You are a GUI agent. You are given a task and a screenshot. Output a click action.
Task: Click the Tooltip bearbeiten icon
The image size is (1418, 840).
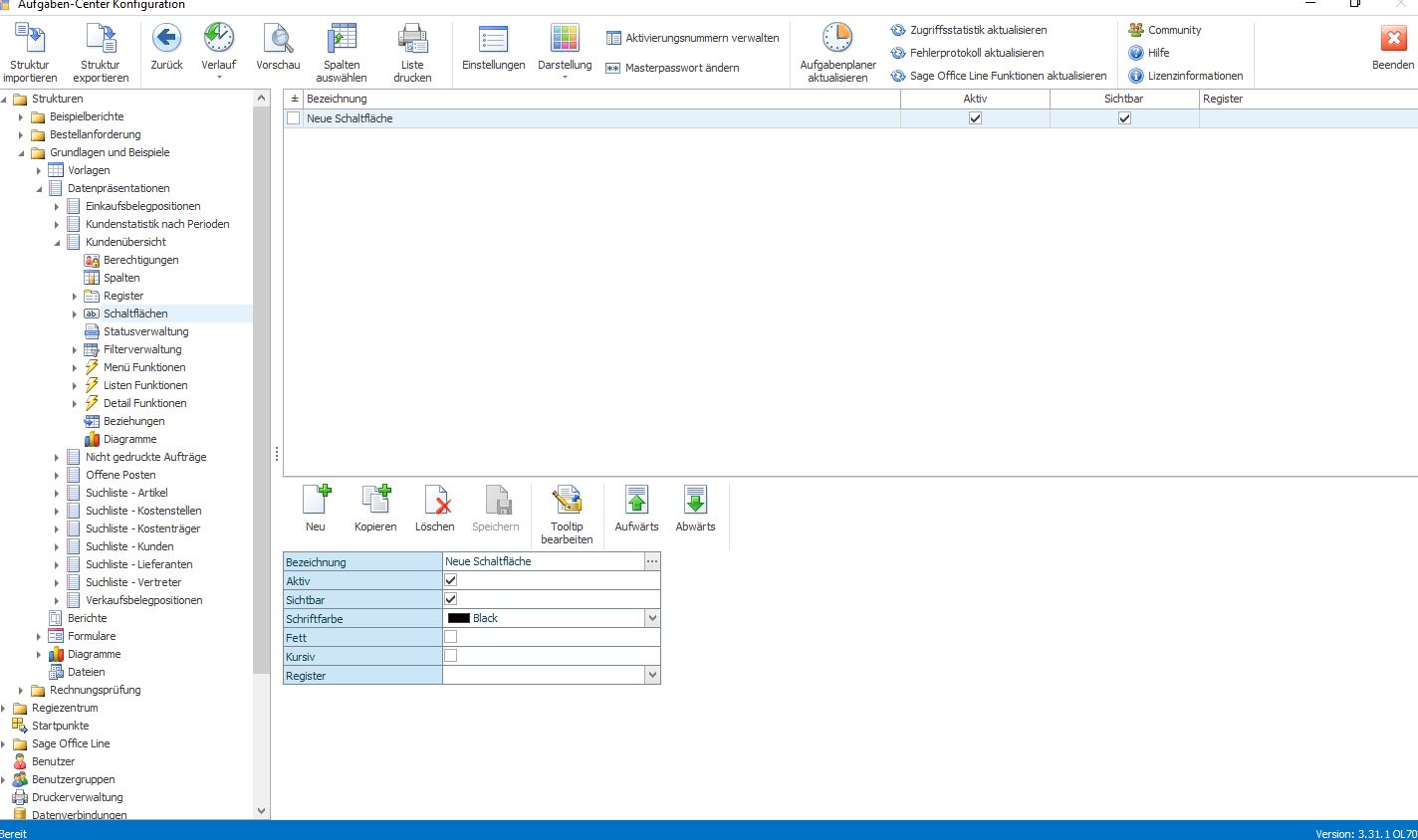[x=567, y=500]
